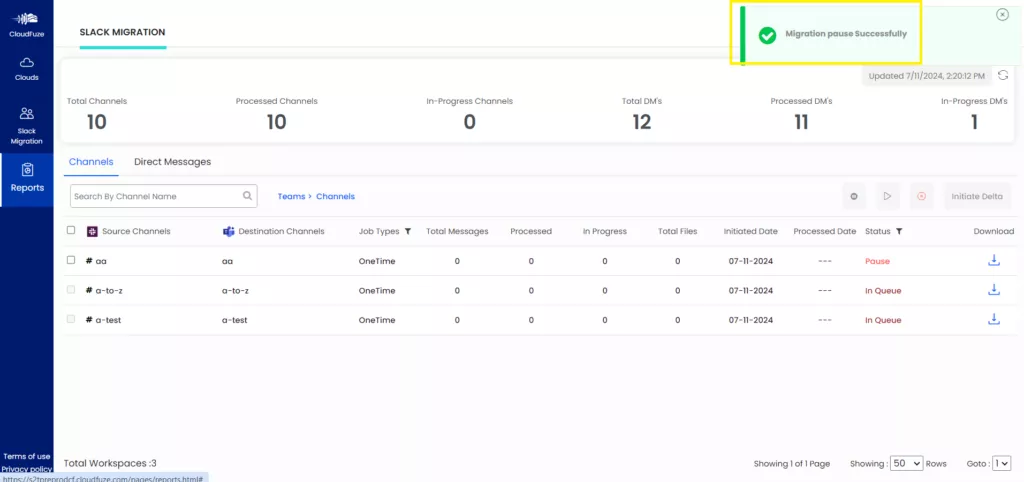Viewport: 1024px width, 482px height.
Task: Click the Initiate Delta button
Action: tap(977, 196)
